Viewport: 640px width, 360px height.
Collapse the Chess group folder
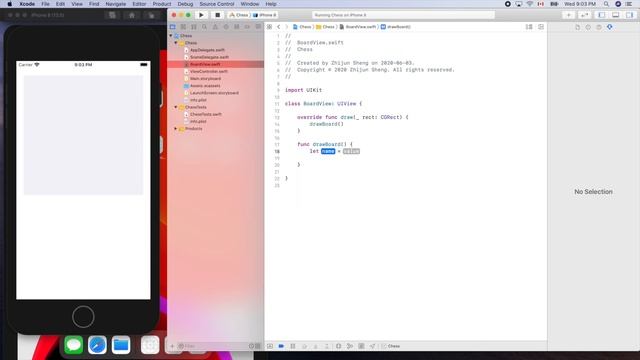tap(176, 43)
